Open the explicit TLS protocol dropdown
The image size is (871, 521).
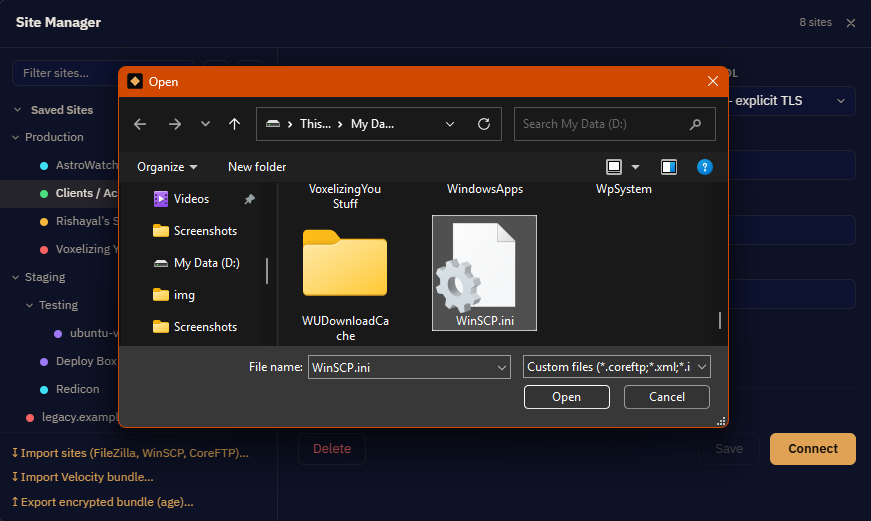pos(792,101)
